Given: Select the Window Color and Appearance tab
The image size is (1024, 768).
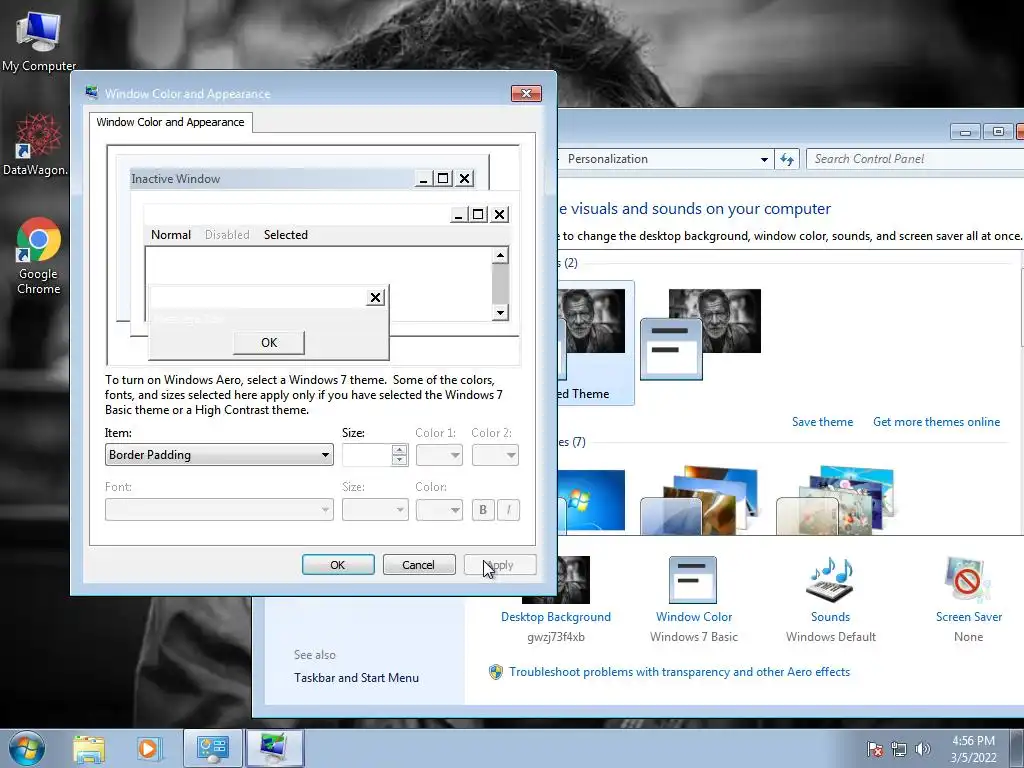Looking at the screenshot, I should (x=170, y=122).
